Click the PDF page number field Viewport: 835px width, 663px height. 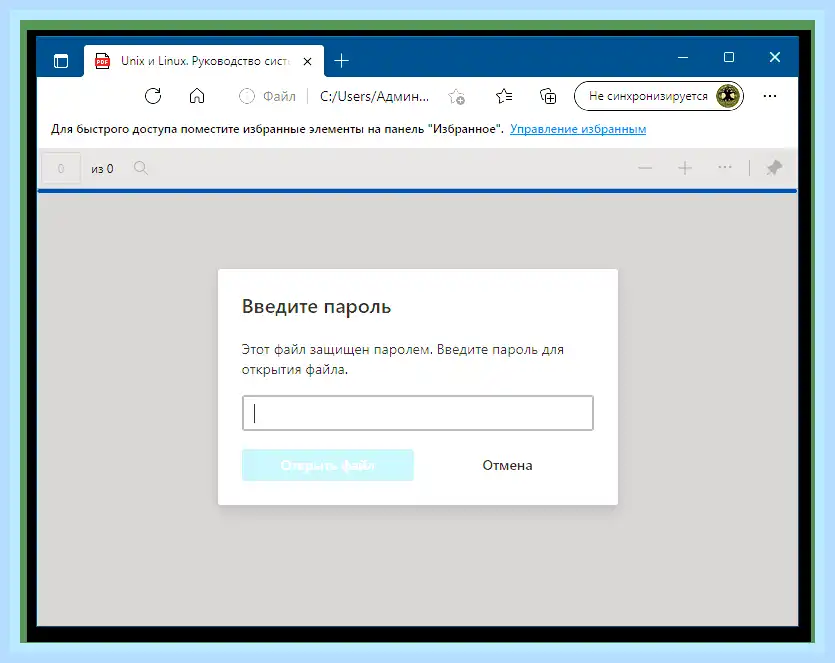(x=61, y=169)
